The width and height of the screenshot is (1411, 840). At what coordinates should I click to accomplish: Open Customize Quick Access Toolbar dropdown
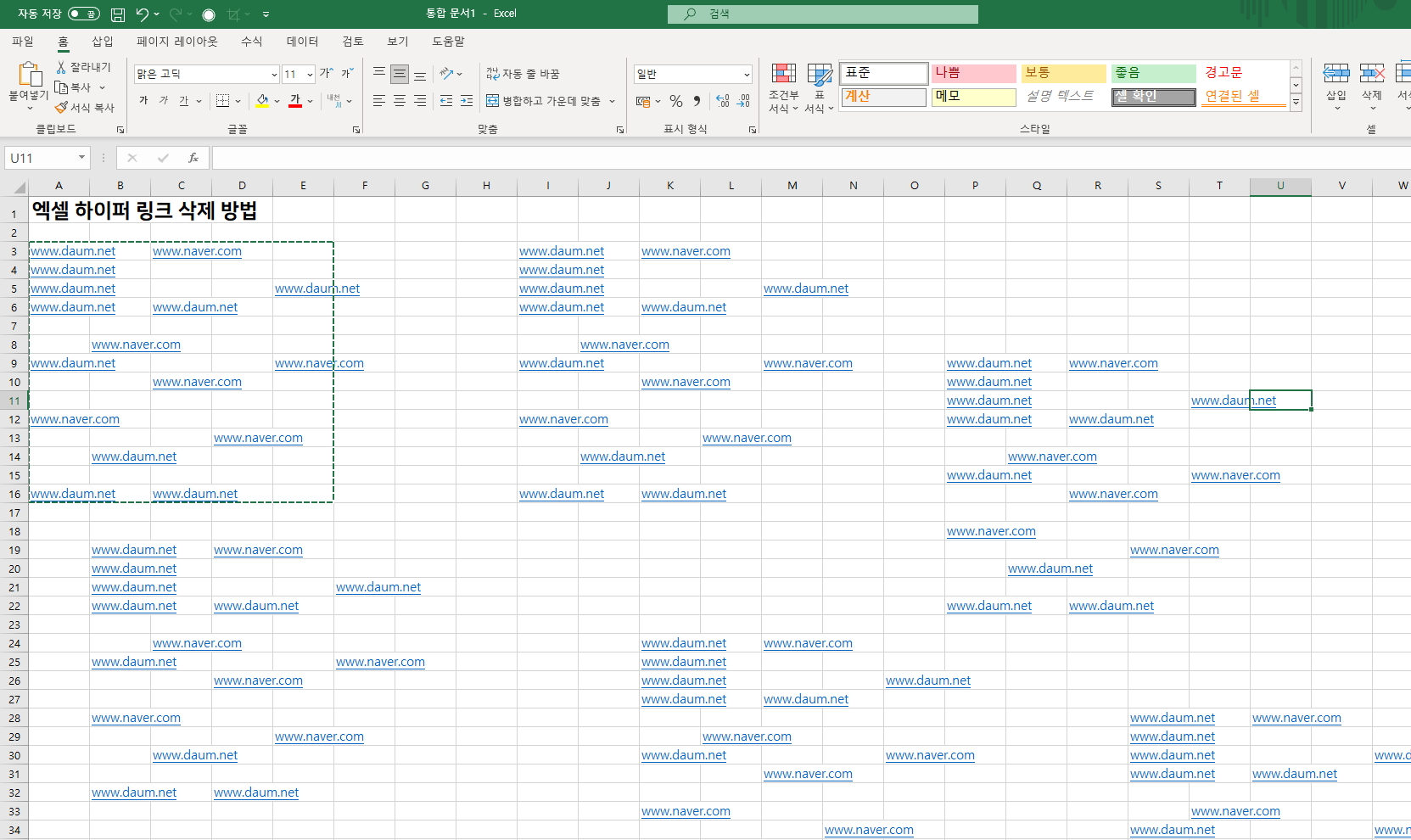pos(266,14)
